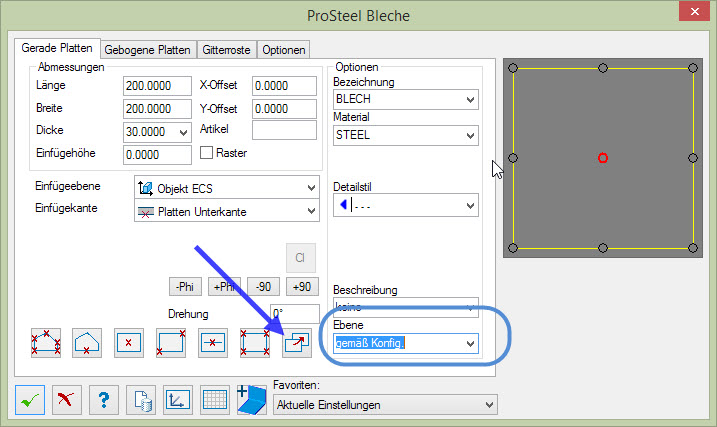Close the ProSteel Bleche dialog
Viewport: 717px width, 427px height.
pos(694,11)
